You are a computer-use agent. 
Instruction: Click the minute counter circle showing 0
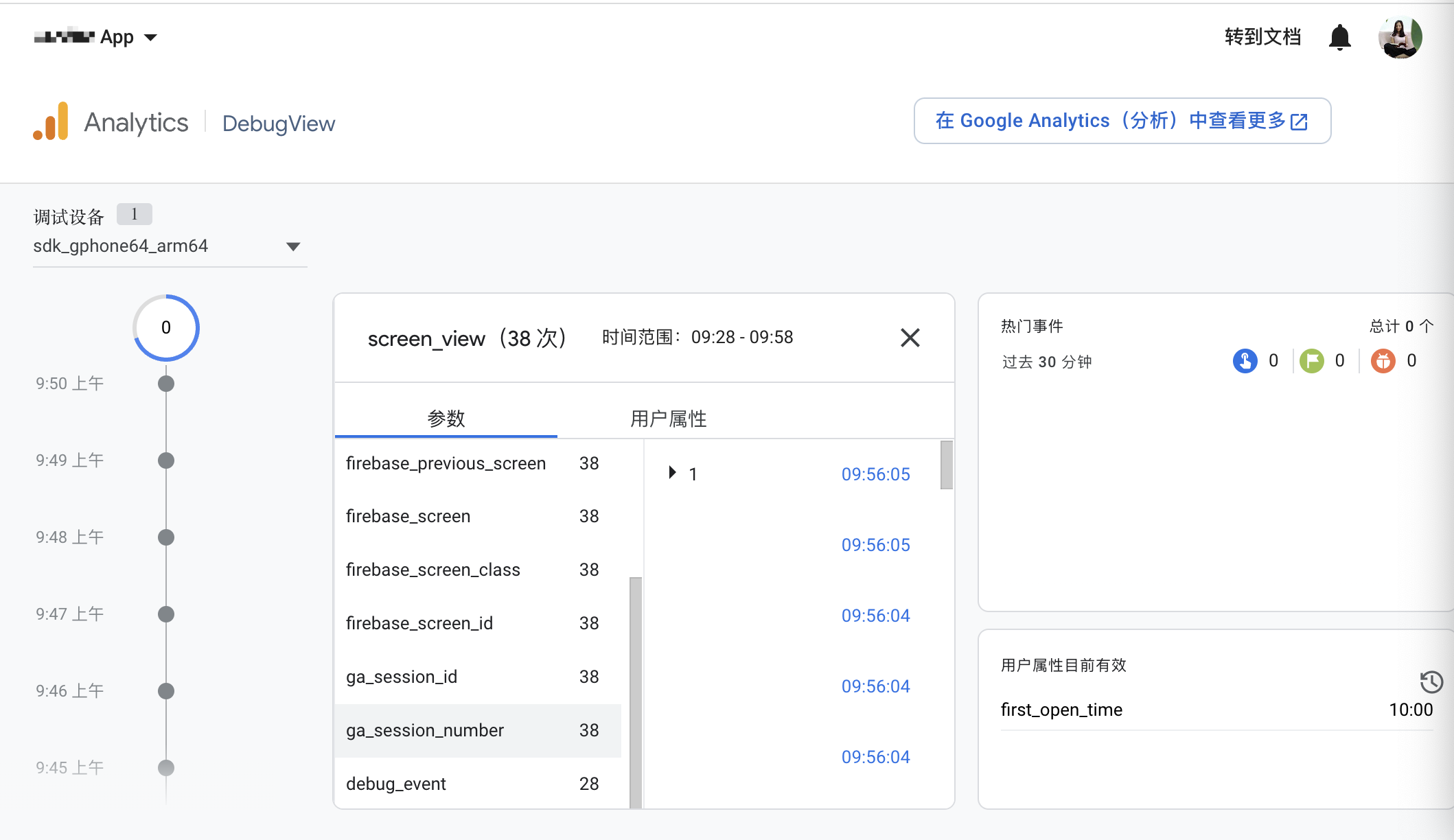[165, 328]
